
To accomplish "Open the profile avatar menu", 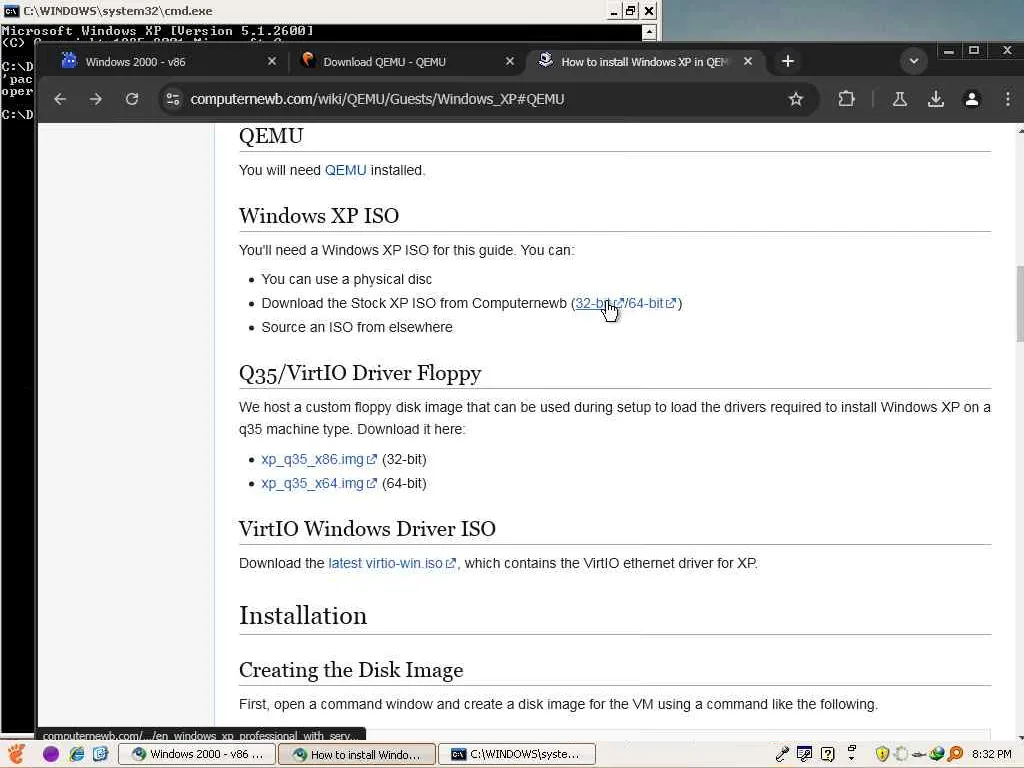I will [x=972, y=99].
